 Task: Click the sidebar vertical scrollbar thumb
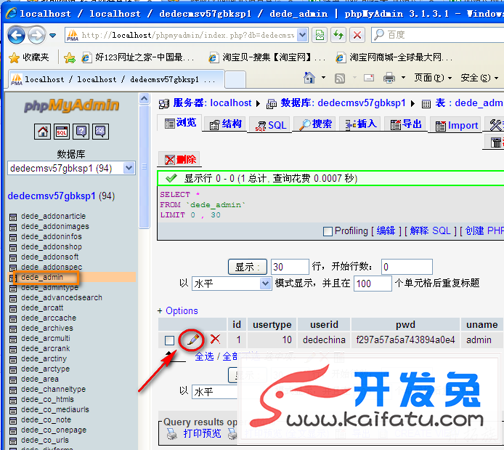click(x=144, y=167)
